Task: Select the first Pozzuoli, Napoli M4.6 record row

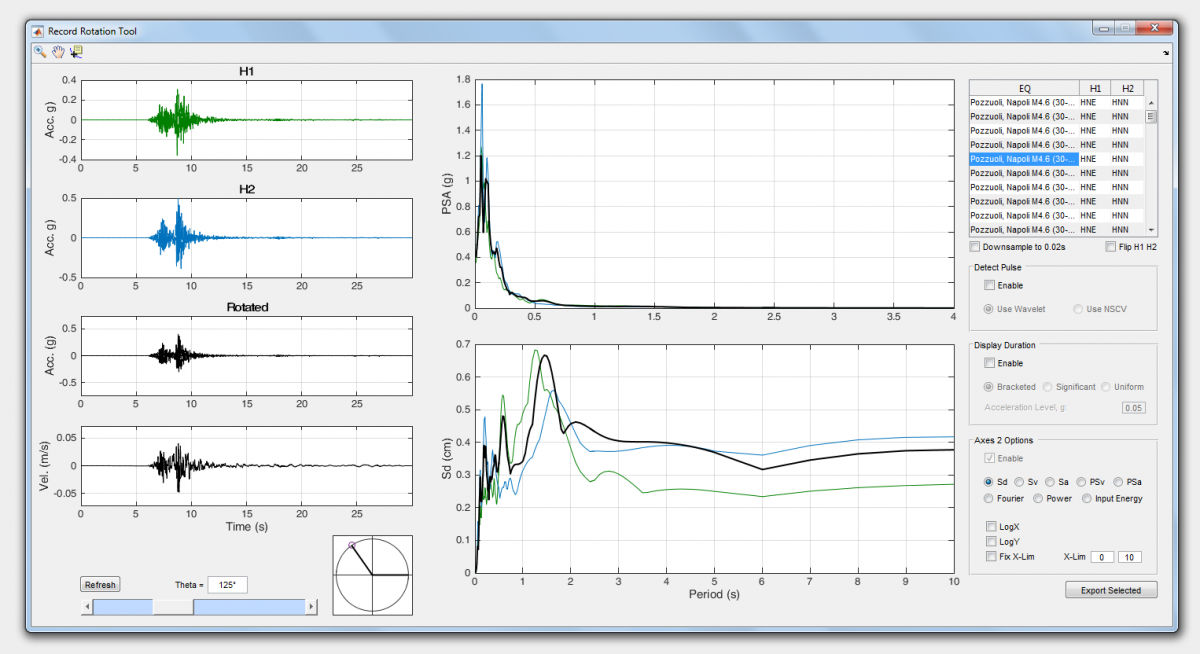Action: (x=1023, y=102)
